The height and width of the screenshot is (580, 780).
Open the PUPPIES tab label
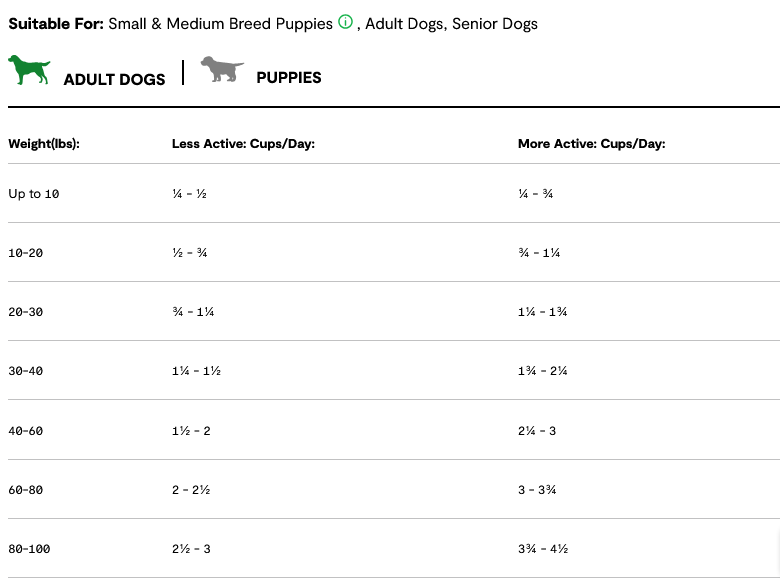coord(289,77)
